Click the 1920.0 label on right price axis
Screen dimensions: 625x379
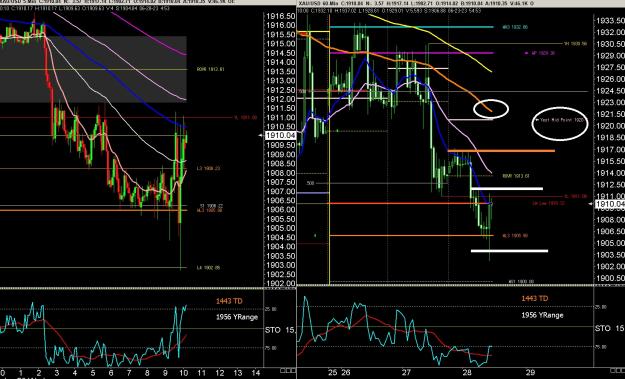coord(610,126)
